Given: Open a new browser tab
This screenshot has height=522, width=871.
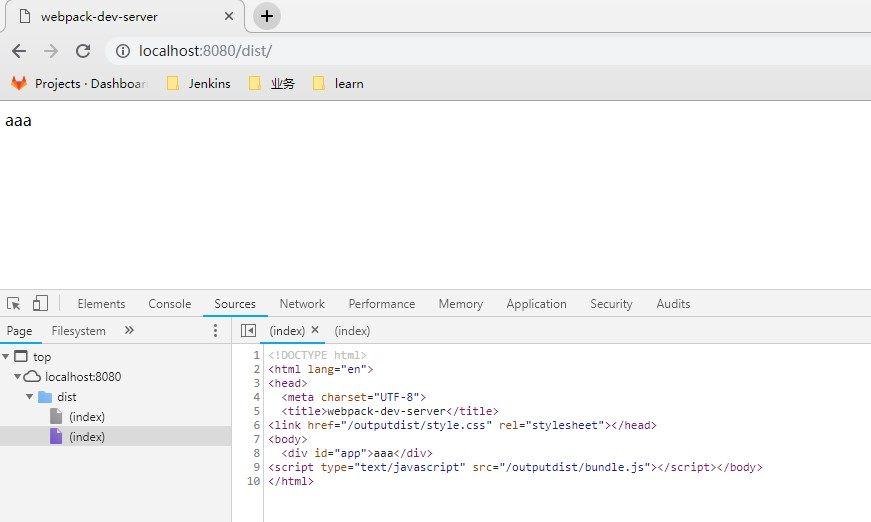Looking at the screenshot, I should coord(267,16).
